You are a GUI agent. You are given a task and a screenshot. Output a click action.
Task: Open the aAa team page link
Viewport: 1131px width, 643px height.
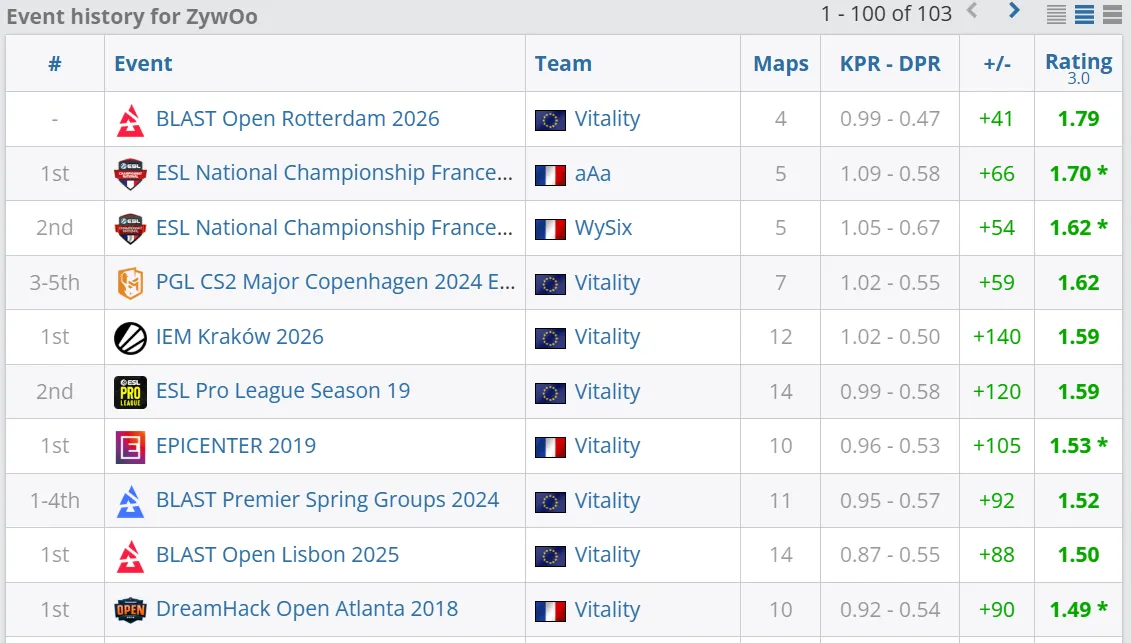[x=592, y=173]
